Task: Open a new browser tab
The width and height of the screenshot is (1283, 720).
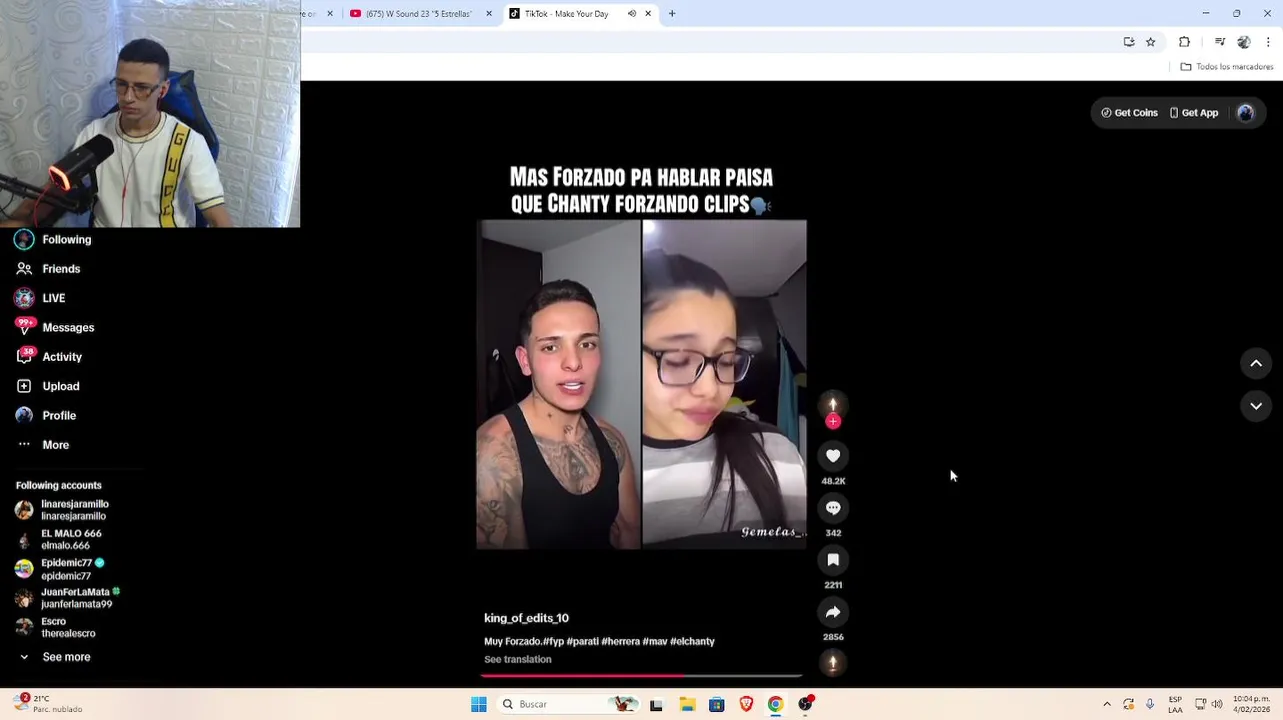Action: pos(672,14)
